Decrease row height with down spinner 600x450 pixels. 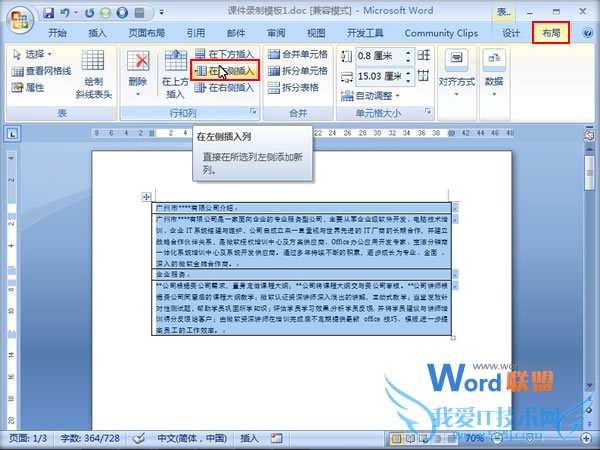pos(408,60)
